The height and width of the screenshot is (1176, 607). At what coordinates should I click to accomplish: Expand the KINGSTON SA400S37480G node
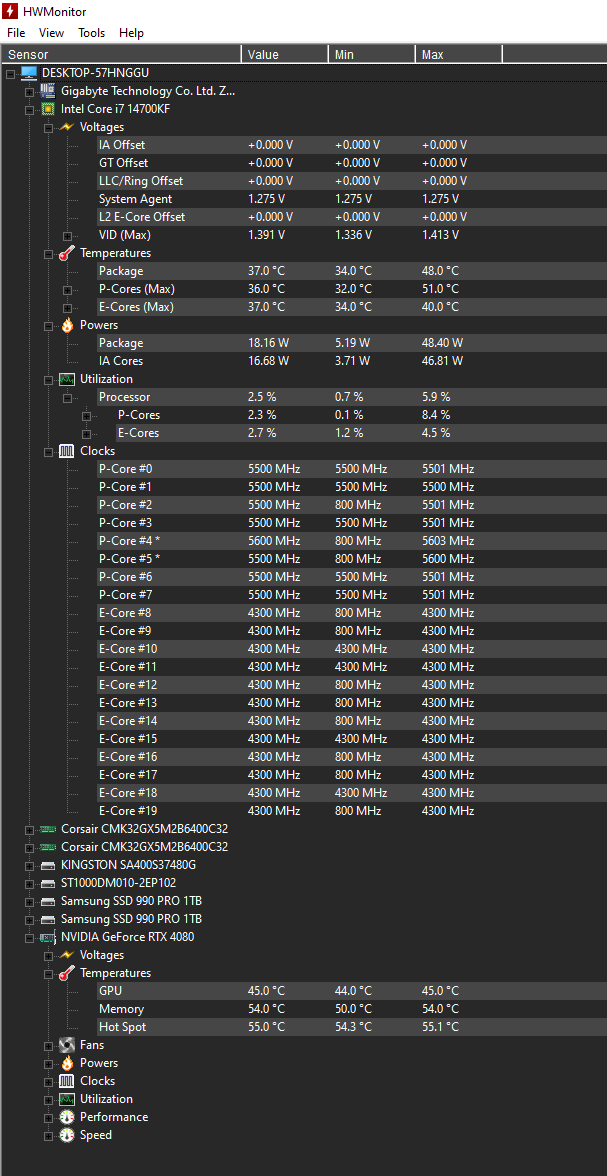pyautogui.click(x=29, y=866)
